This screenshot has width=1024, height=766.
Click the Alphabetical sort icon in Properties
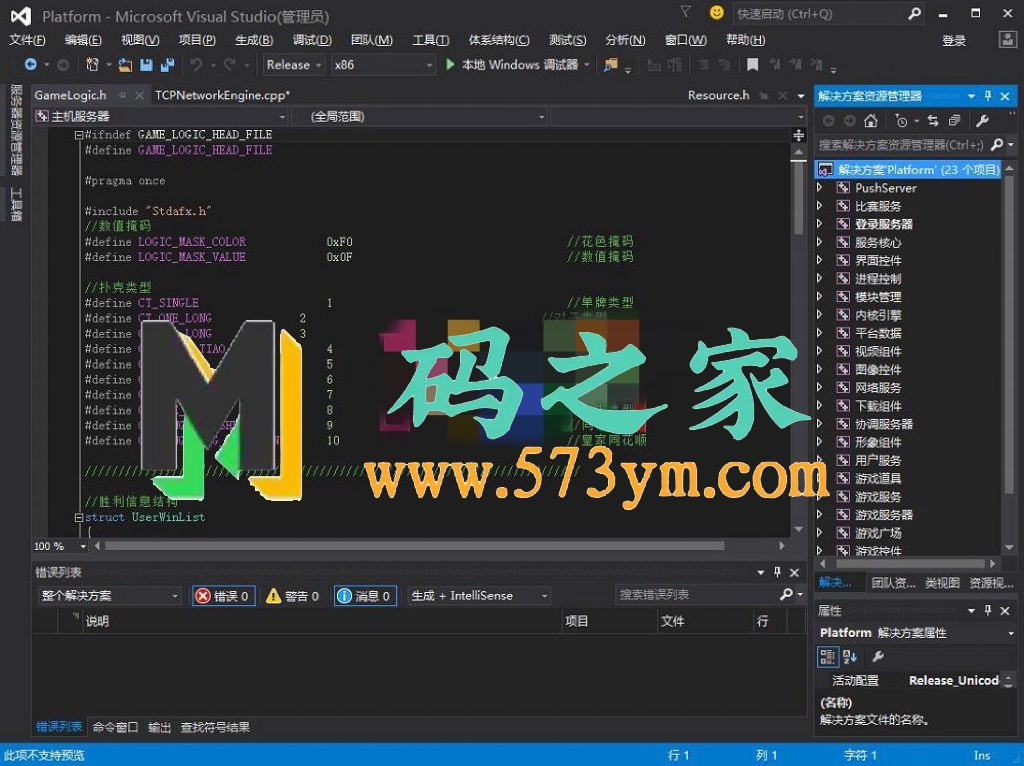(x=850, y=656)
